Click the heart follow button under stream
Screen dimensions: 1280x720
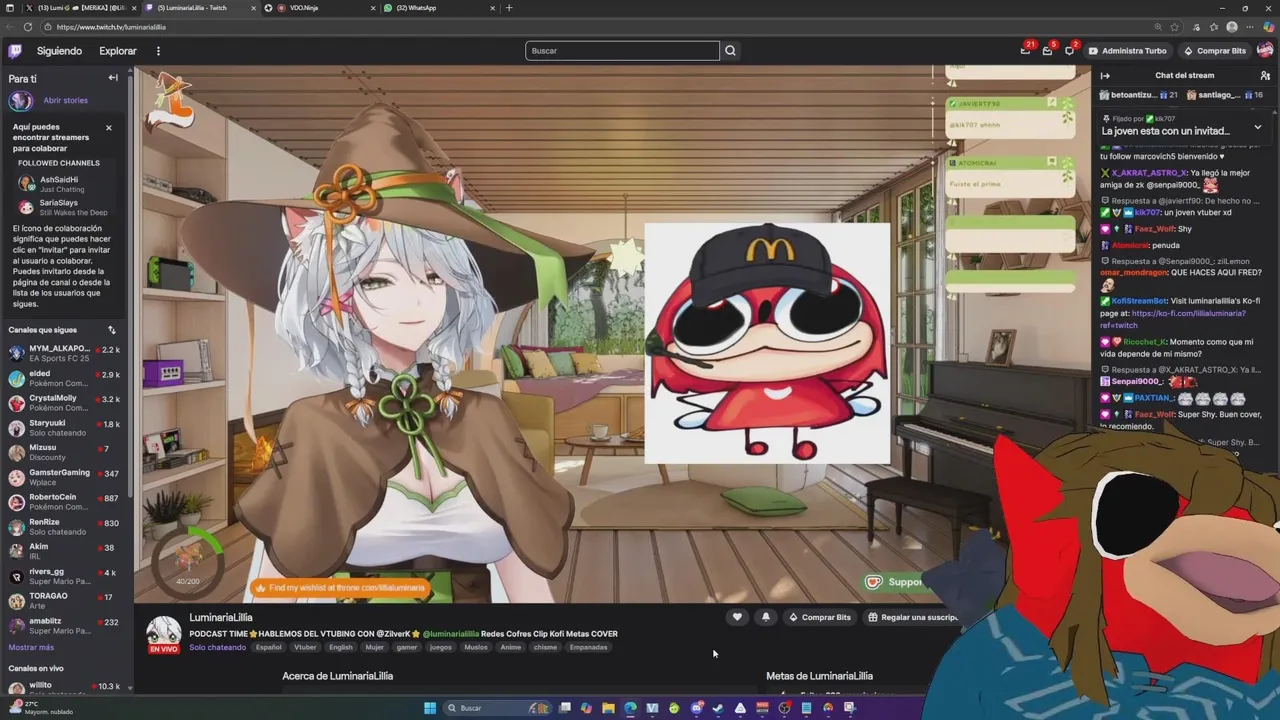pyautogui.click(x=737, y=617)
